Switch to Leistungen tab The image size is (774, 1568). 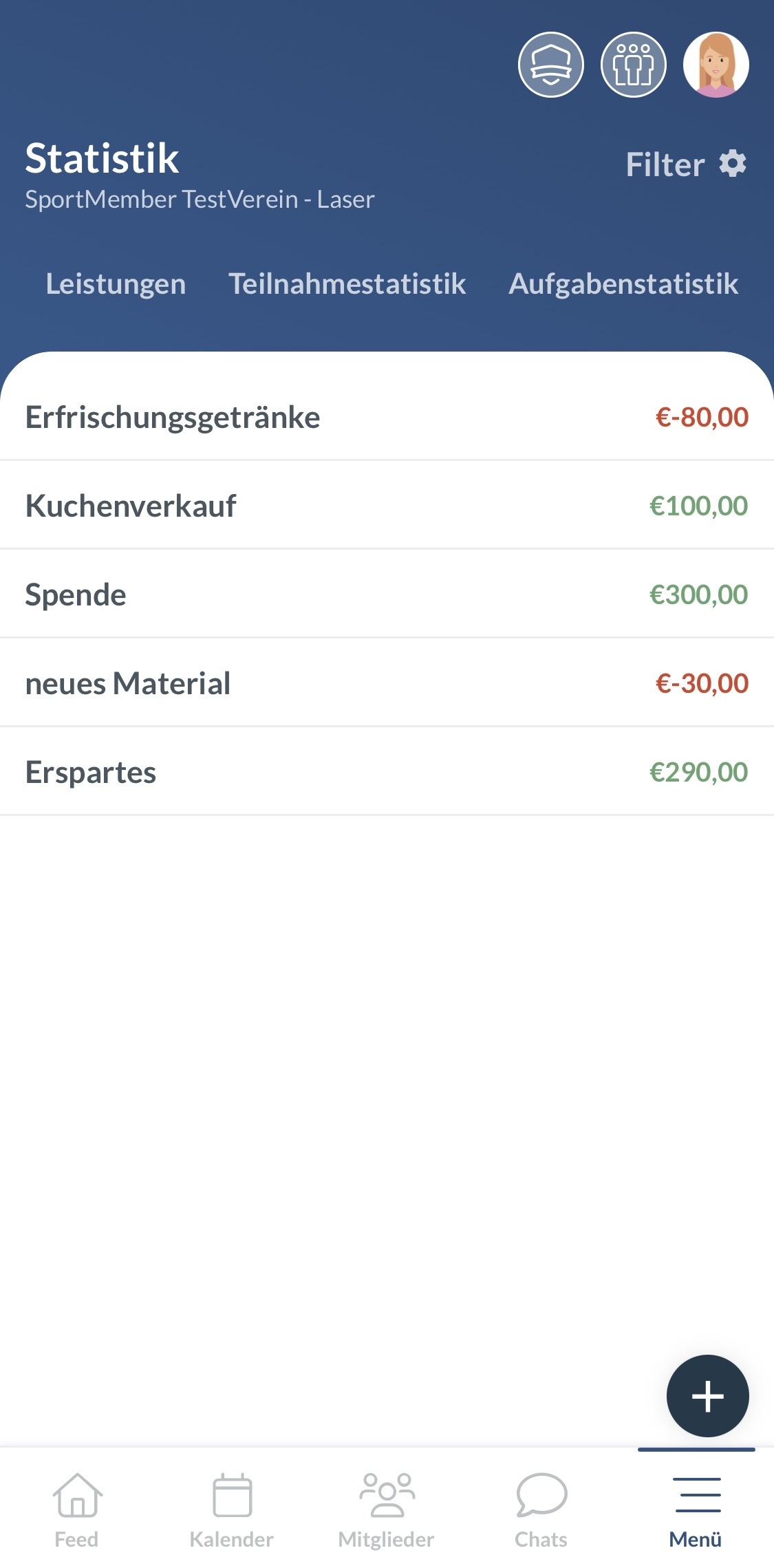coord(116,283)
